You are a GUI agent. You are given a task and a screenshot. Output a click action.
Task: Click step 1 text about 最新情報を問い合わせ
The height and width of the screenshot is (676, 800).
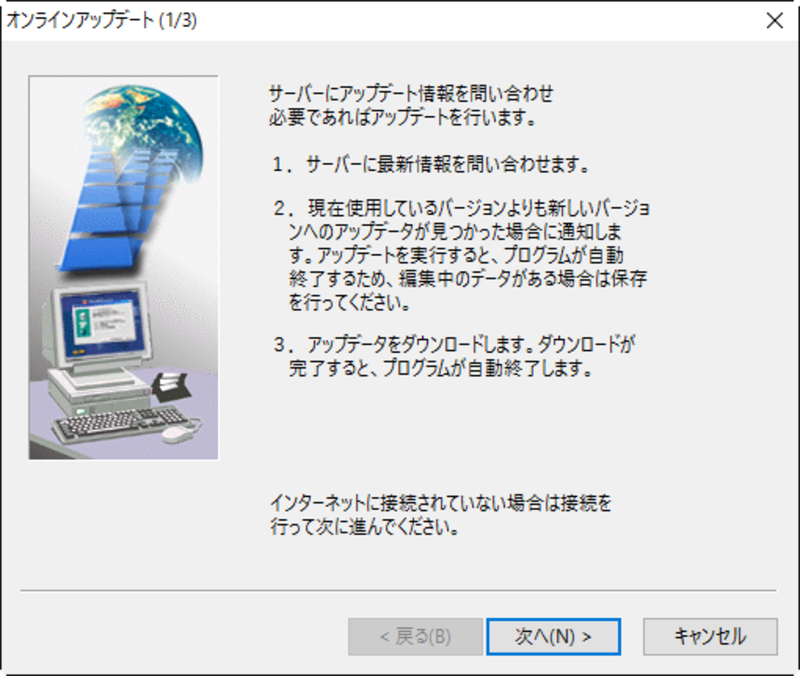coord(431,164)
